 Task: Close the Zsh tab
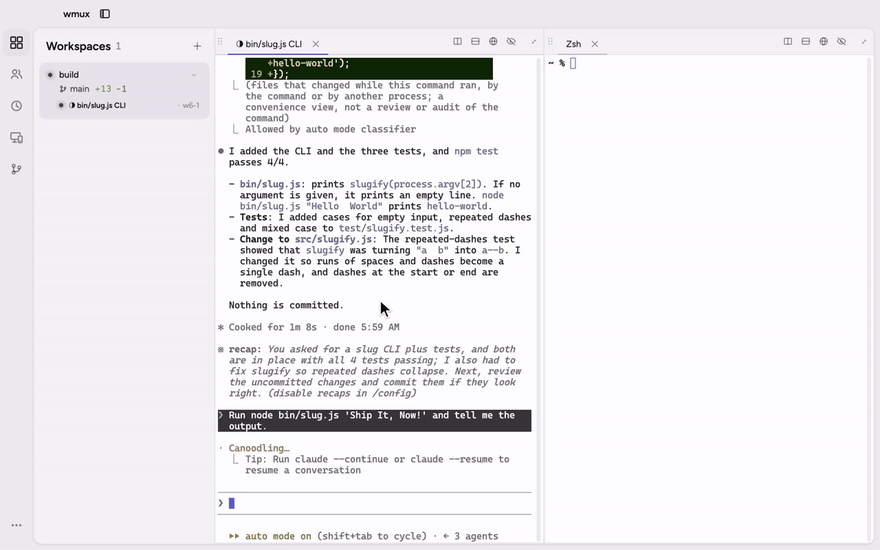pyautogui.click(x=595, y=44)
